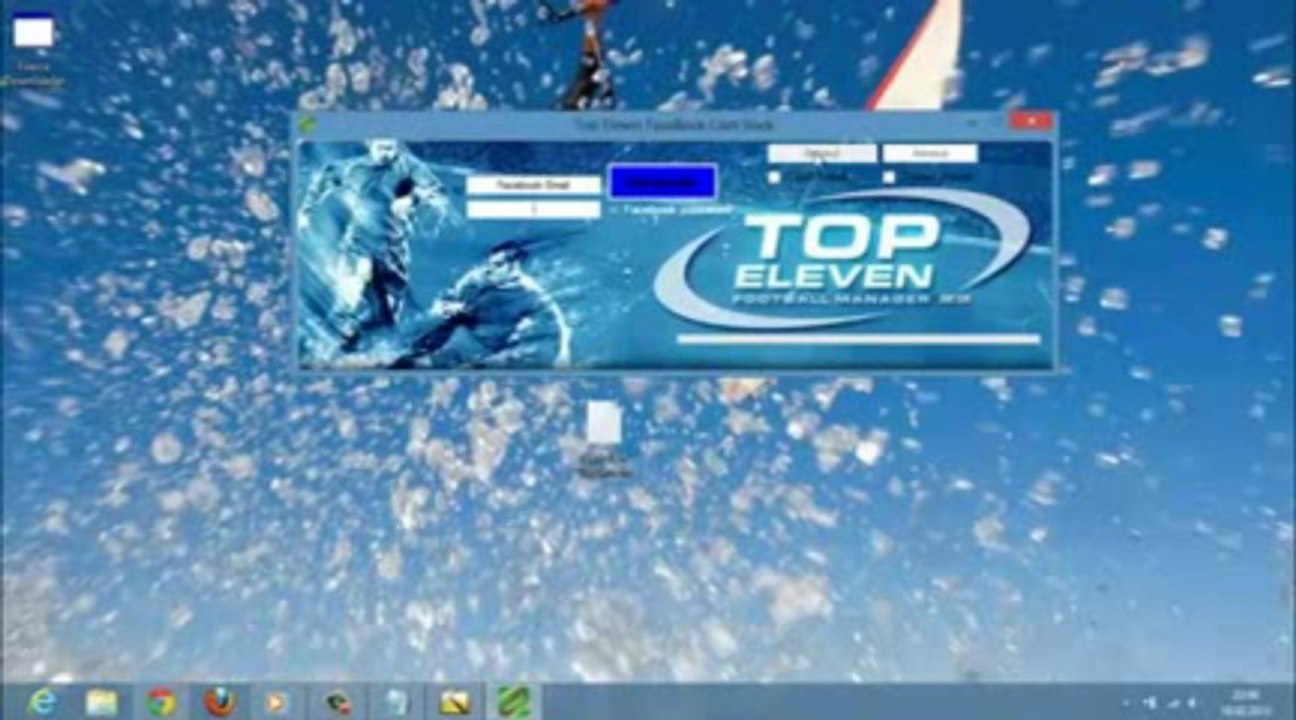Viewport: 1296px width, 720px height.
Task: Open Internet Explorer from the taskbar
Action: click(42, 702)
